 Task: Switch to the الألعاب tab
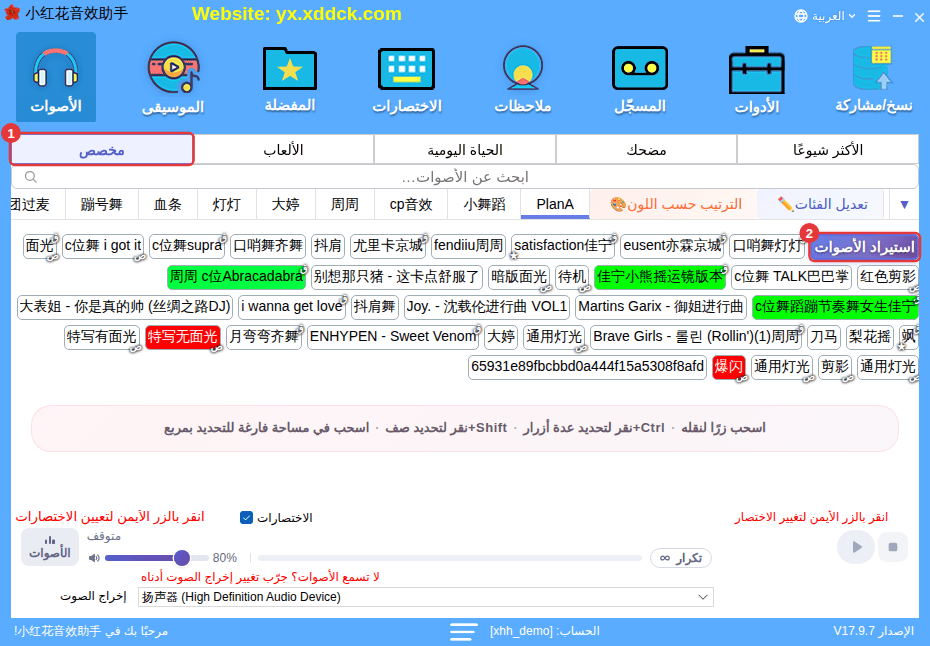click(x=284, y=149)
